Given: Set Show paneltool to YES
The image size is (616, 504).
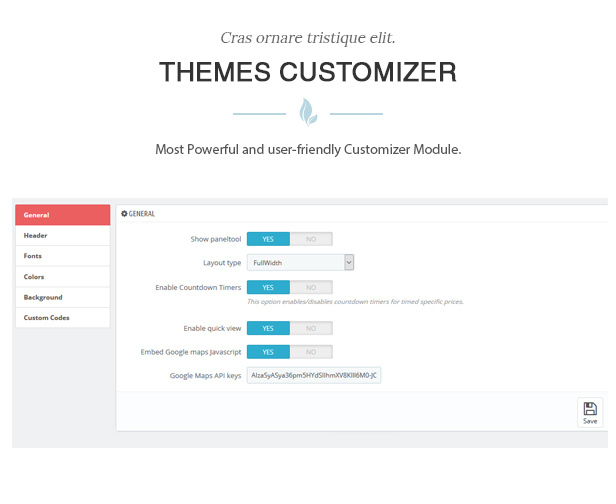Looking at the screenshot, I should [268, 239].
